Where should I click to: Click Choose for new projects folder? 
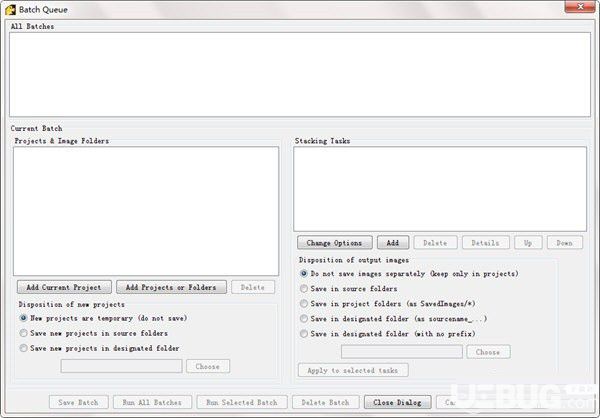tap(208, 366)
